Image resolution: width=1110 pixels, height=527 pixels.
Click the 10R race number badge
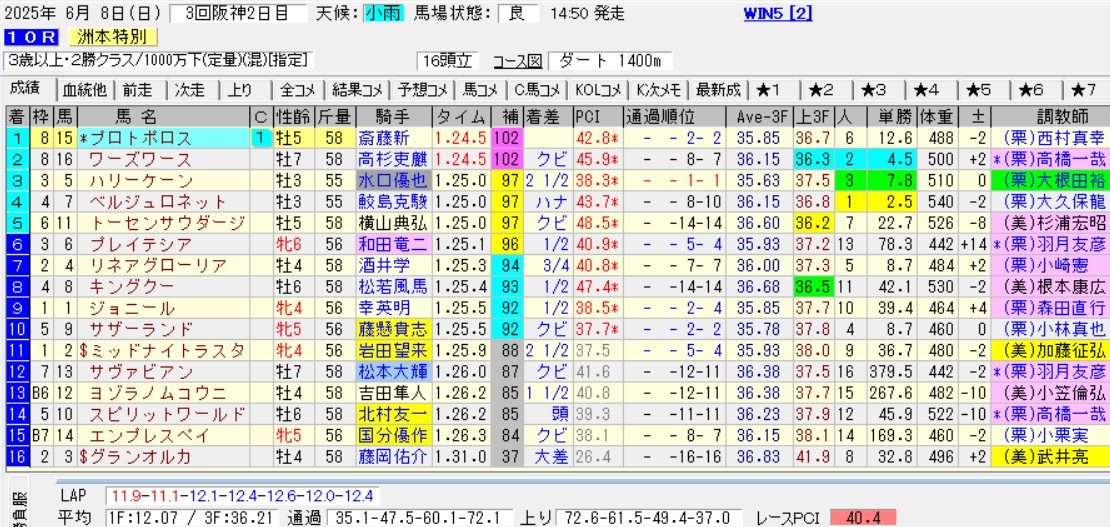(x=31, y=37)
